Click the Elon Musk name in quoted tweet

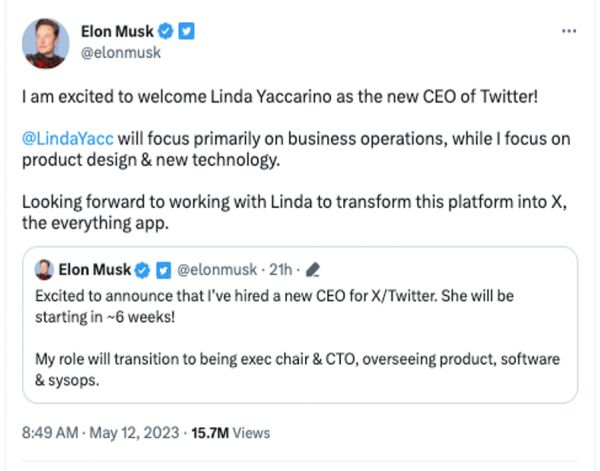(x=96, y=270)
